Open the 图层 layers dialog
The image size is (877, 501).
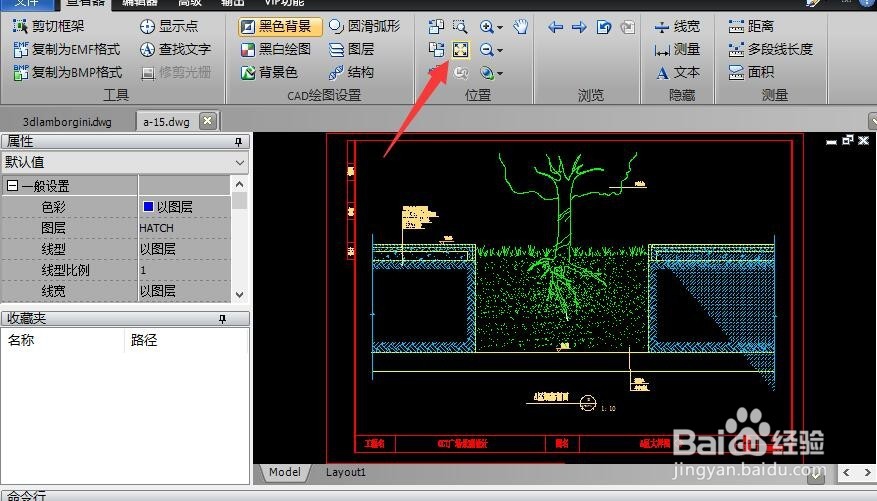(351, 49)
